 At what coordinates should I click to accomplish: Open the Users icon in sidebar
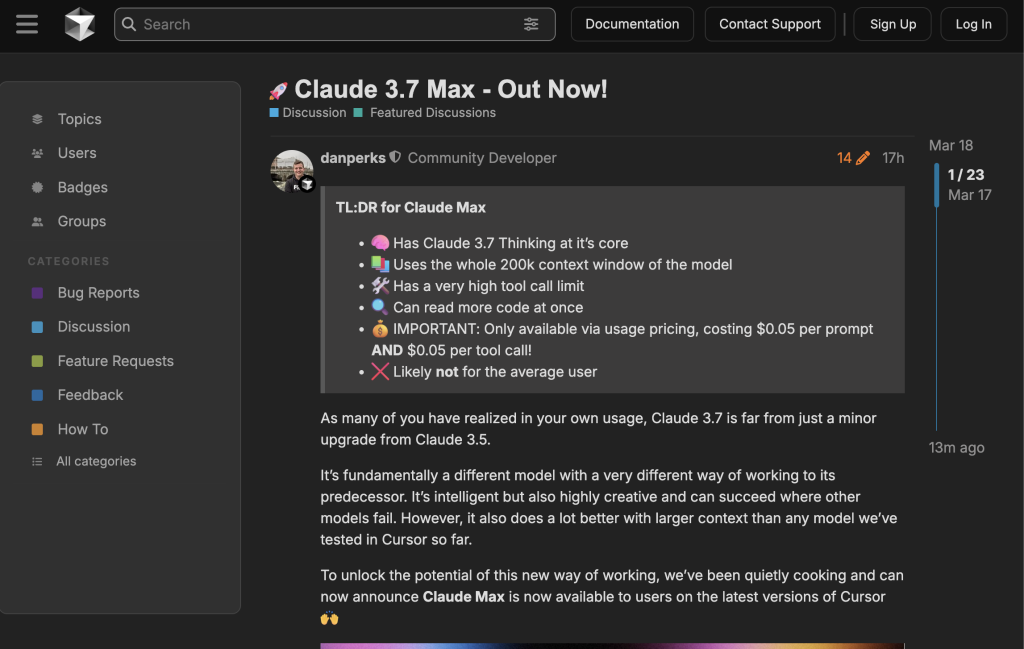tap(38, 153)
